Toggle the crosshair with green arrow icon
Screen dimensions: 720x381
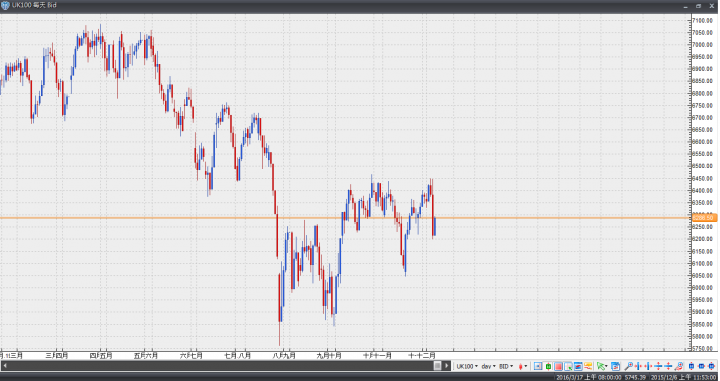tap(568, 366)
